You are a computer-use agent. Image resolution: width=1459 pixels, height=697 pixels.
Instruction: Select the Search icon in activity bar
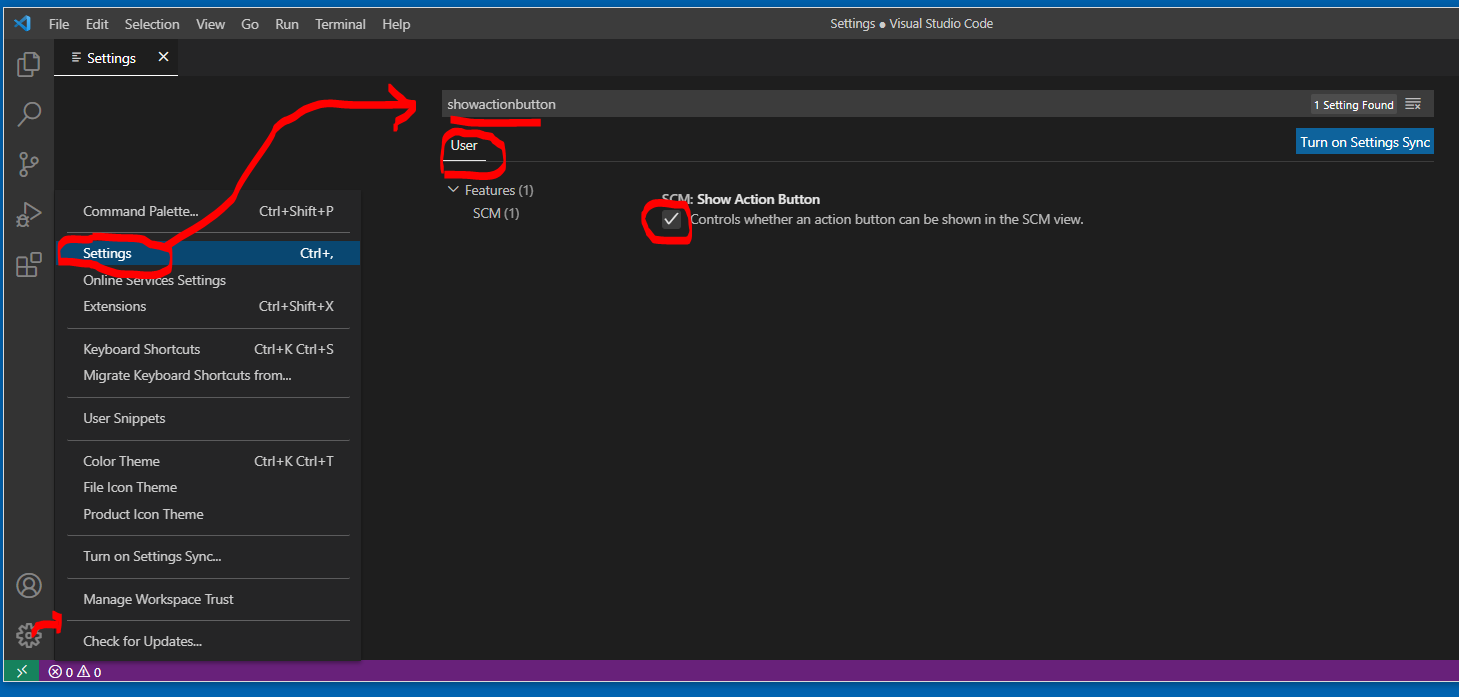(x=28, y=113)
